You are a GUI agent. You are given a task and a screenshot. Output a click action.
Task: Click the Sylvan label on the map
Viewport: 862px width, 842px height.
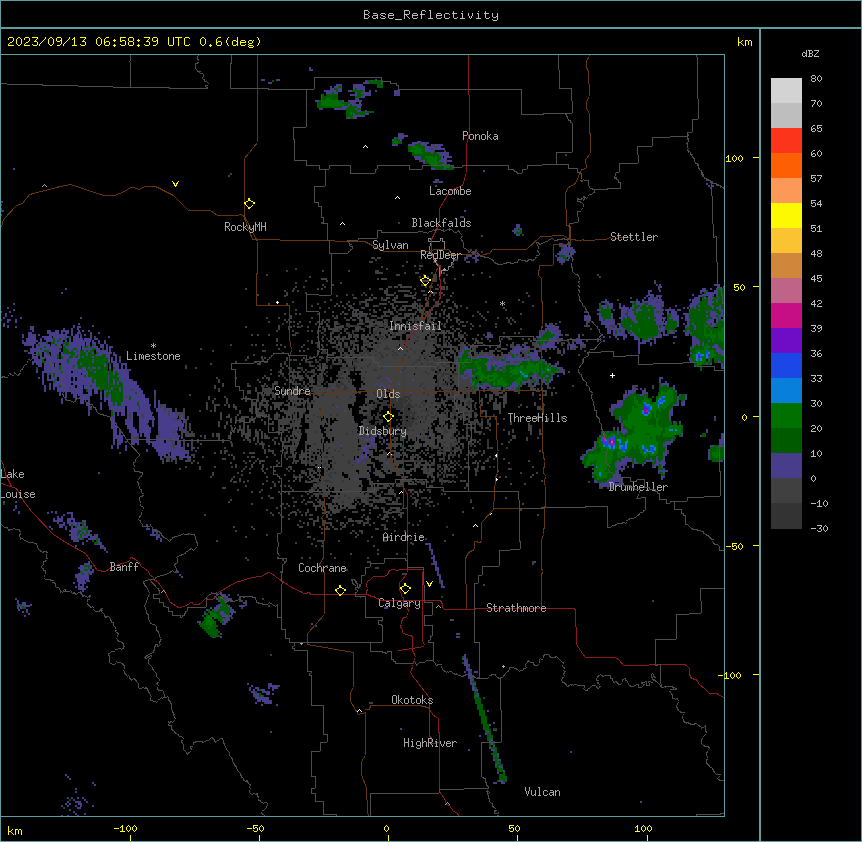click(x=390, y=245)
